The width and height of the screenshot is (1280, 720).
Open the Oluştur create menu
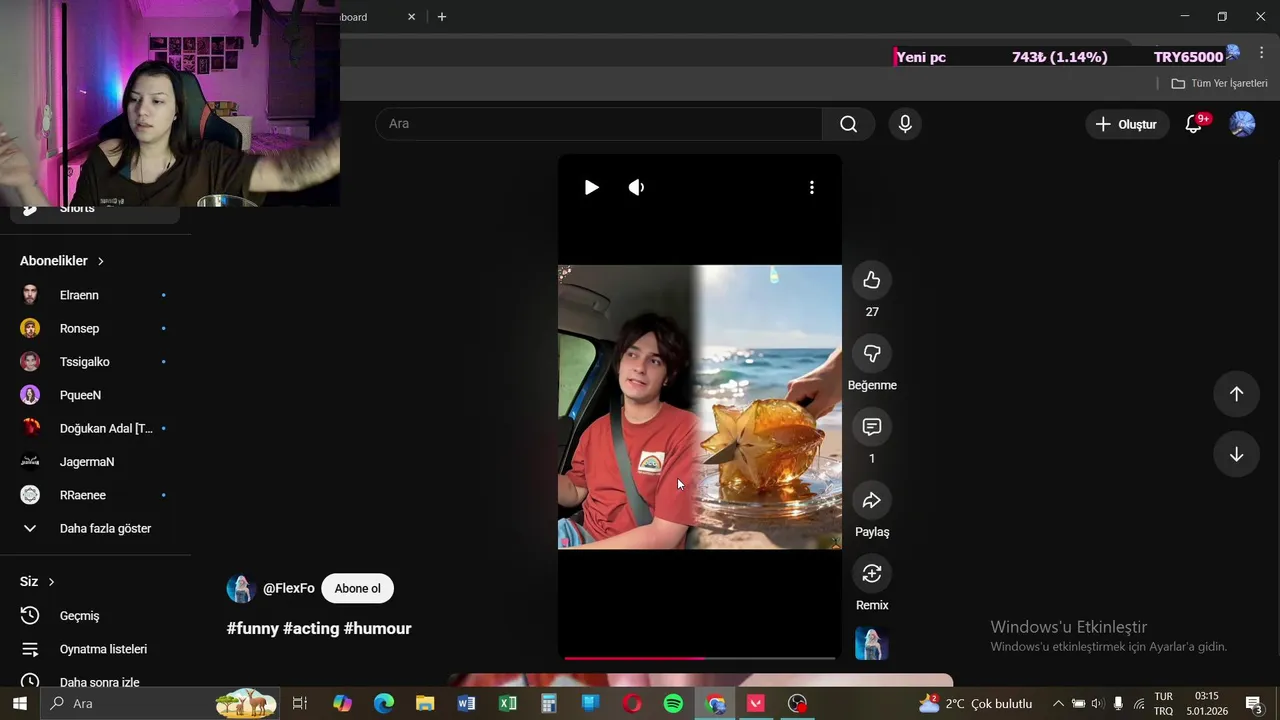tap(1127, 124)
